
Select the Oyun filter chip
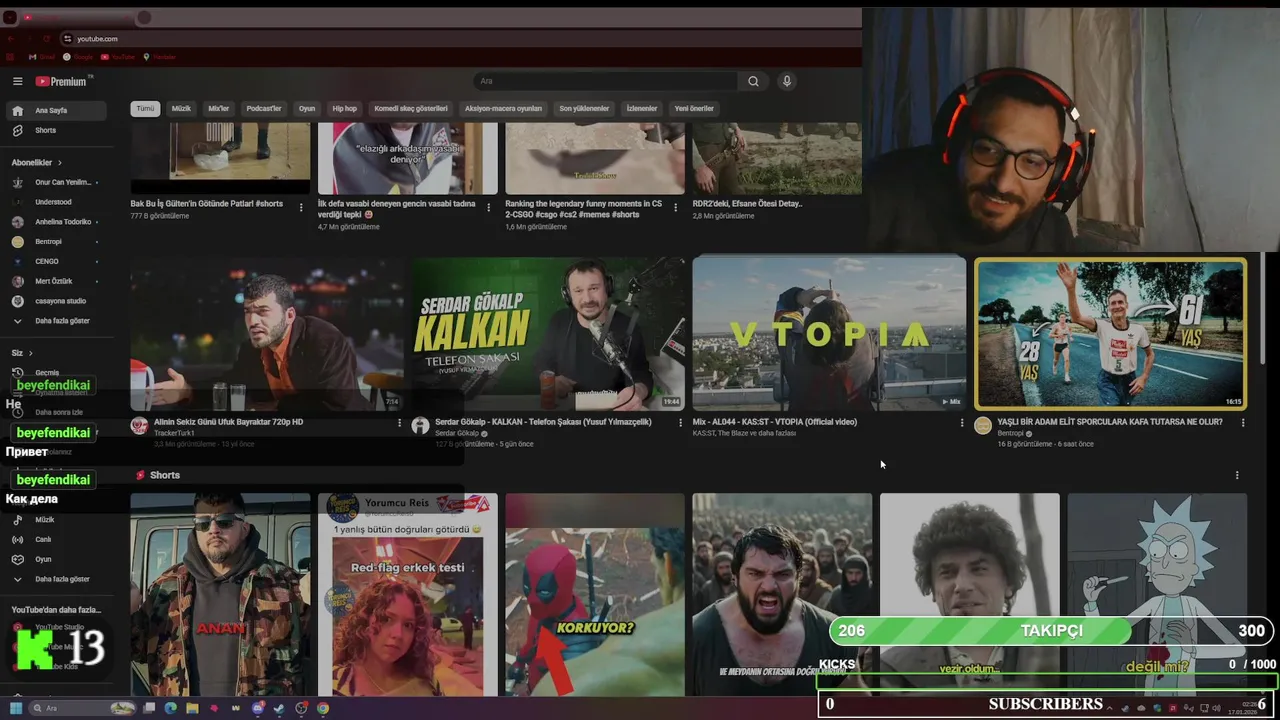point(307,108)
